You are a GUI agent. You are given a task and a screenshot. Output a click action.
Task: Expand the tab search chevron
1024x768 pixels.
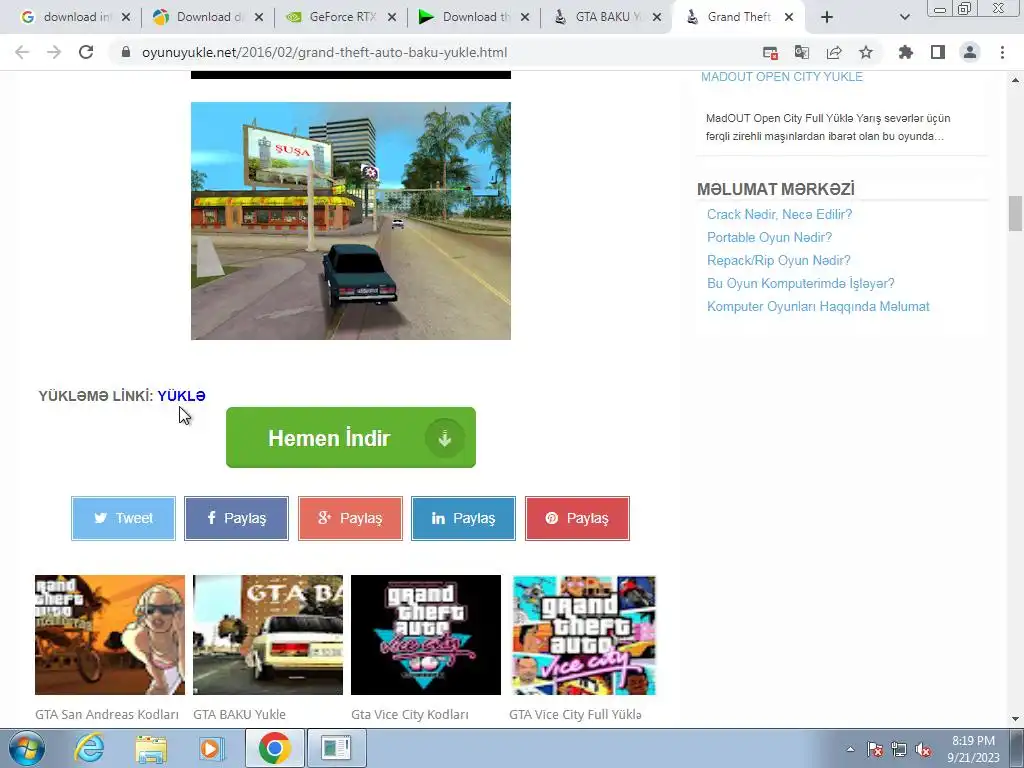[904, 17]
